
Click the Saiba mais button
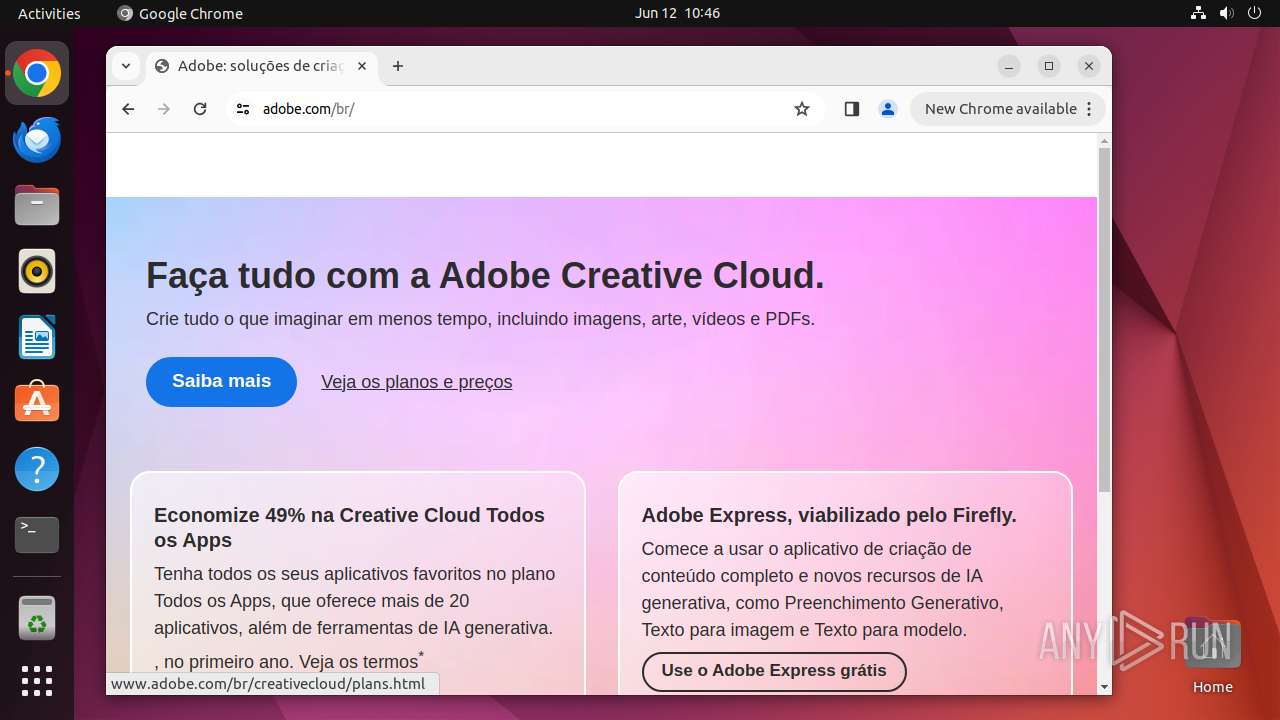[221, 382]
